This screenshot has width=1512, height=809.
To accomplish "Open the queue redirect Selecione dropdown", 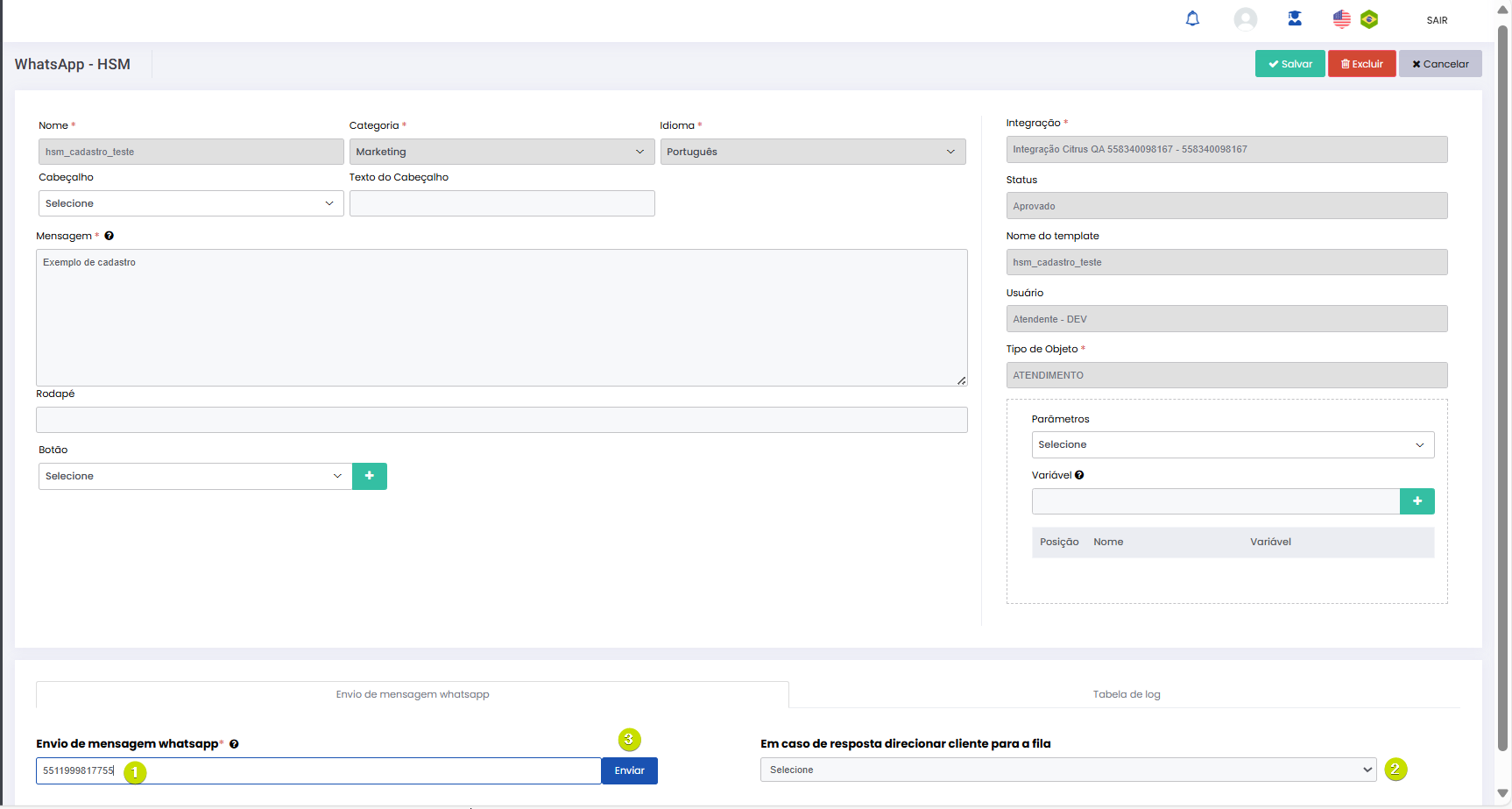I will 1068,770.
